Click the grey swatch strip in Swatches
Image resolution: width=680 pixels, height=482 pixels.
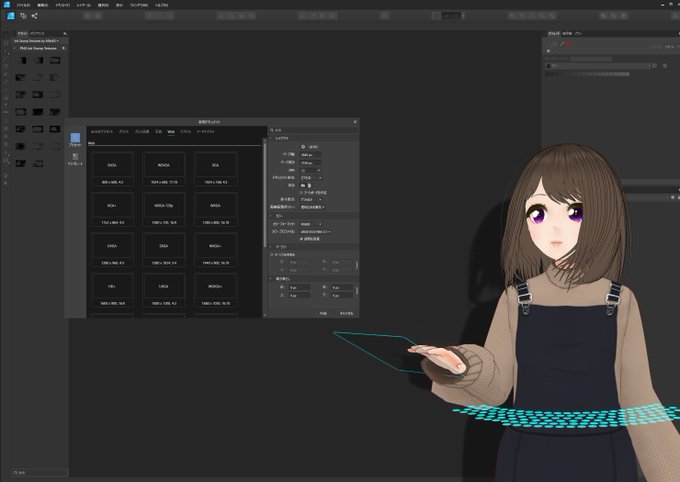(x=587, y=74)
